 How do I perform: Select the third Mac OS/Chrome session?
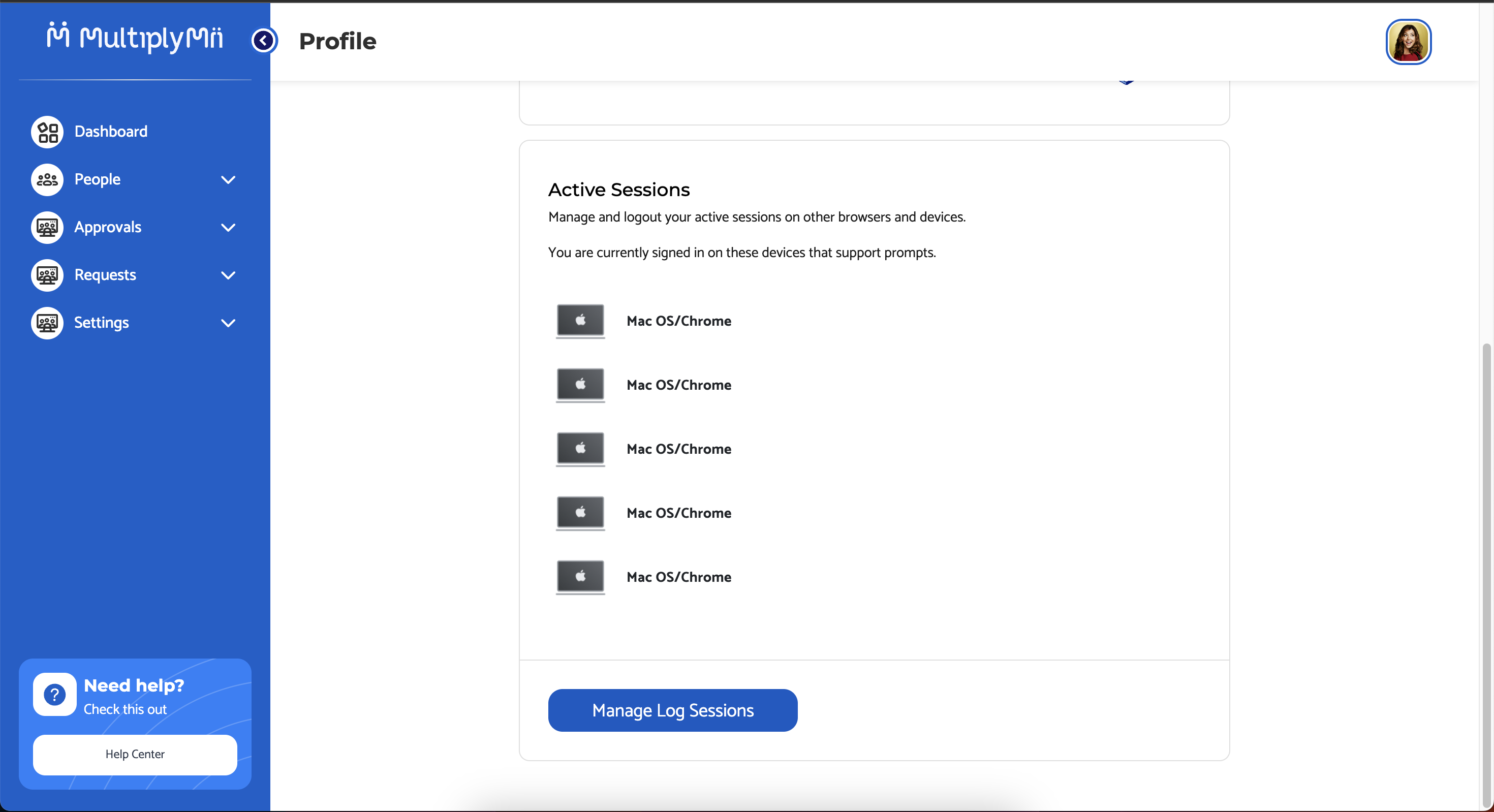[678, 449]
